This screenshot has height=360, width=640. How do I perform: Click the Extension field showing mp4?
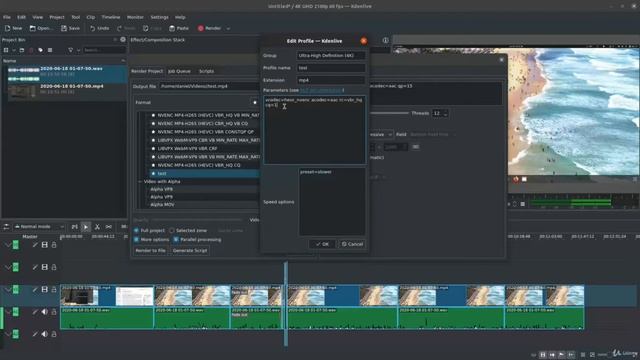click(x=331, y=80)
